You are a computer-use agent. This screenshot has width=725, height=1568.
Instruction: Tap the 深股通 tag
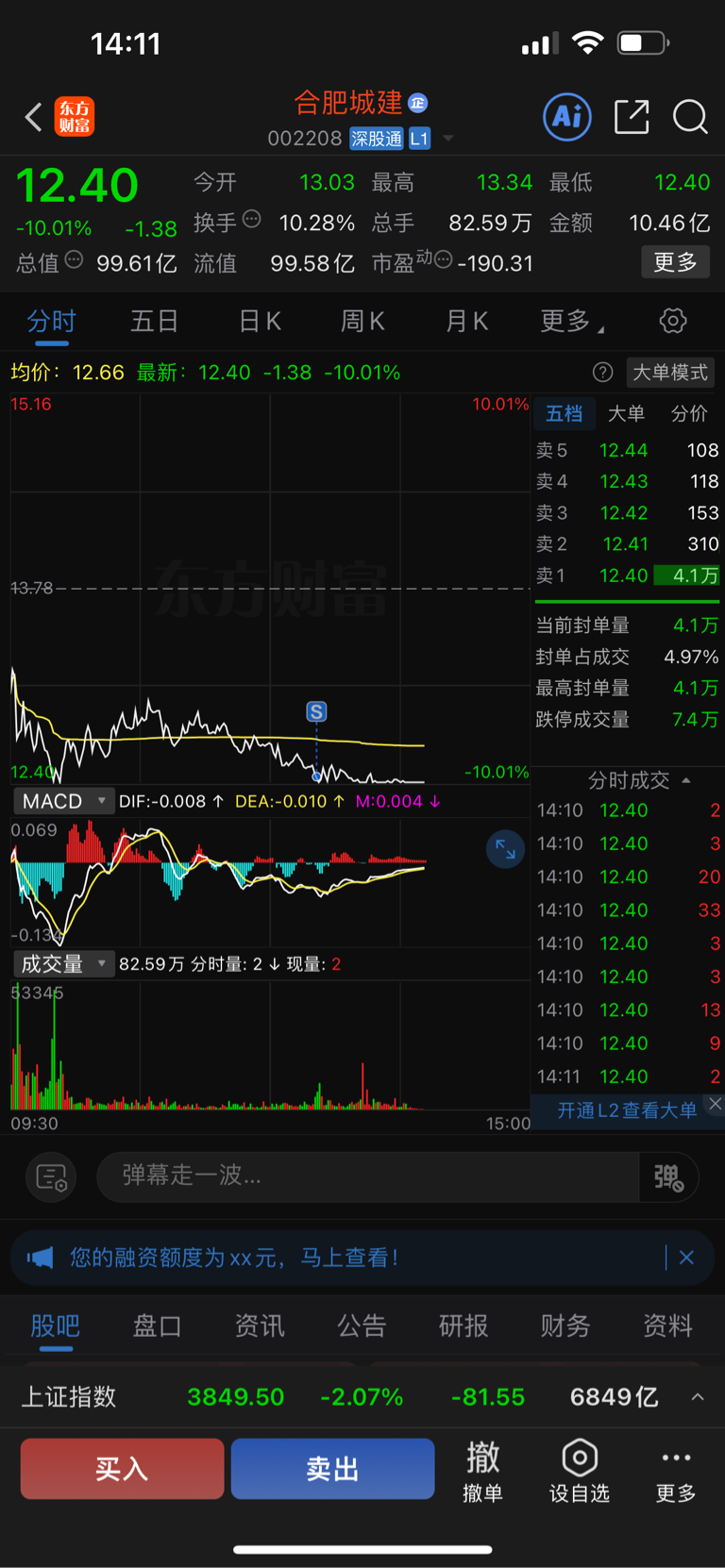point(377,139)
